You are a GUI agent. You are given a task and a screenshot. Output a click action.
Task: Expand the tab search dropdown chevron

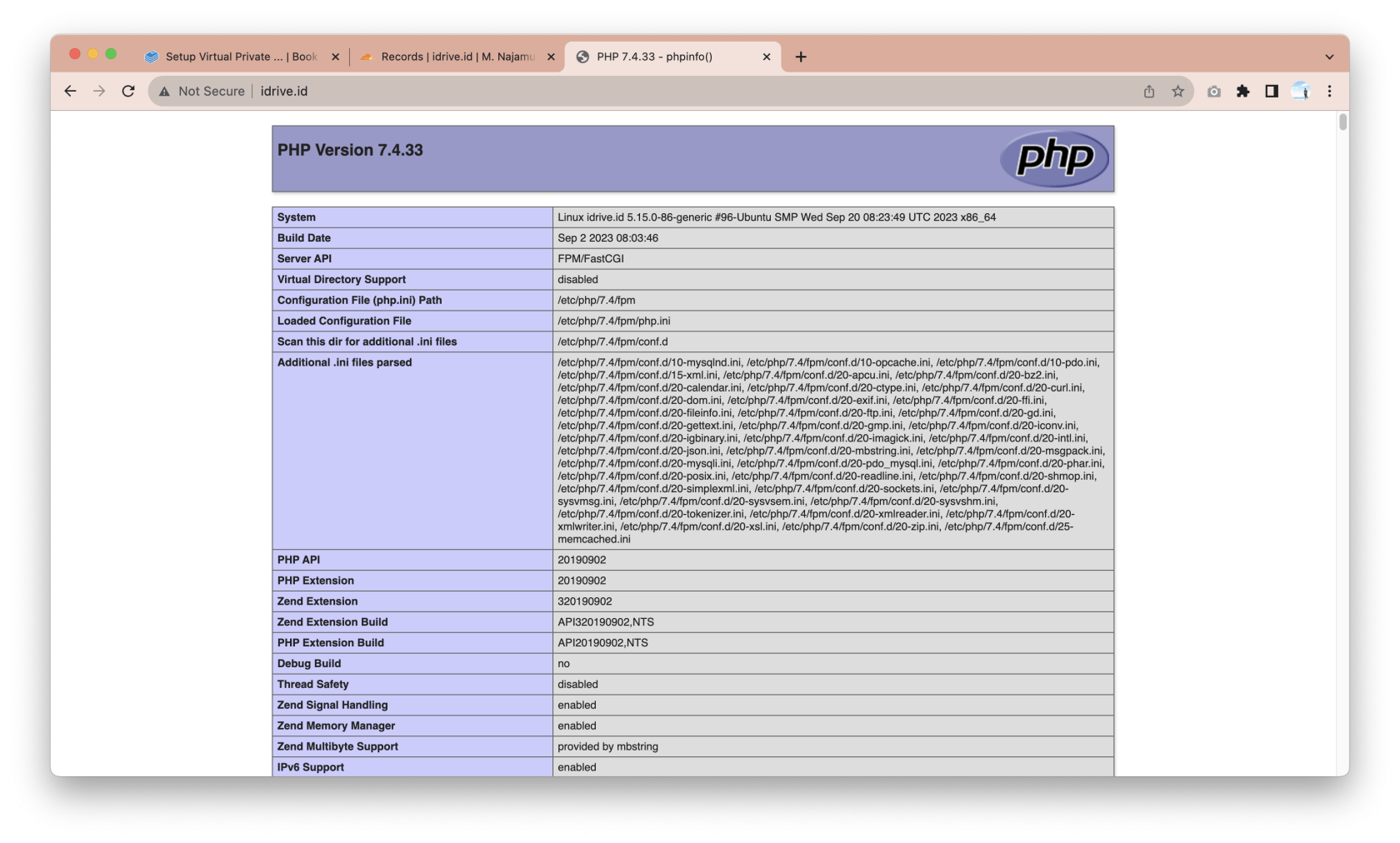(x=1329, y=57)
